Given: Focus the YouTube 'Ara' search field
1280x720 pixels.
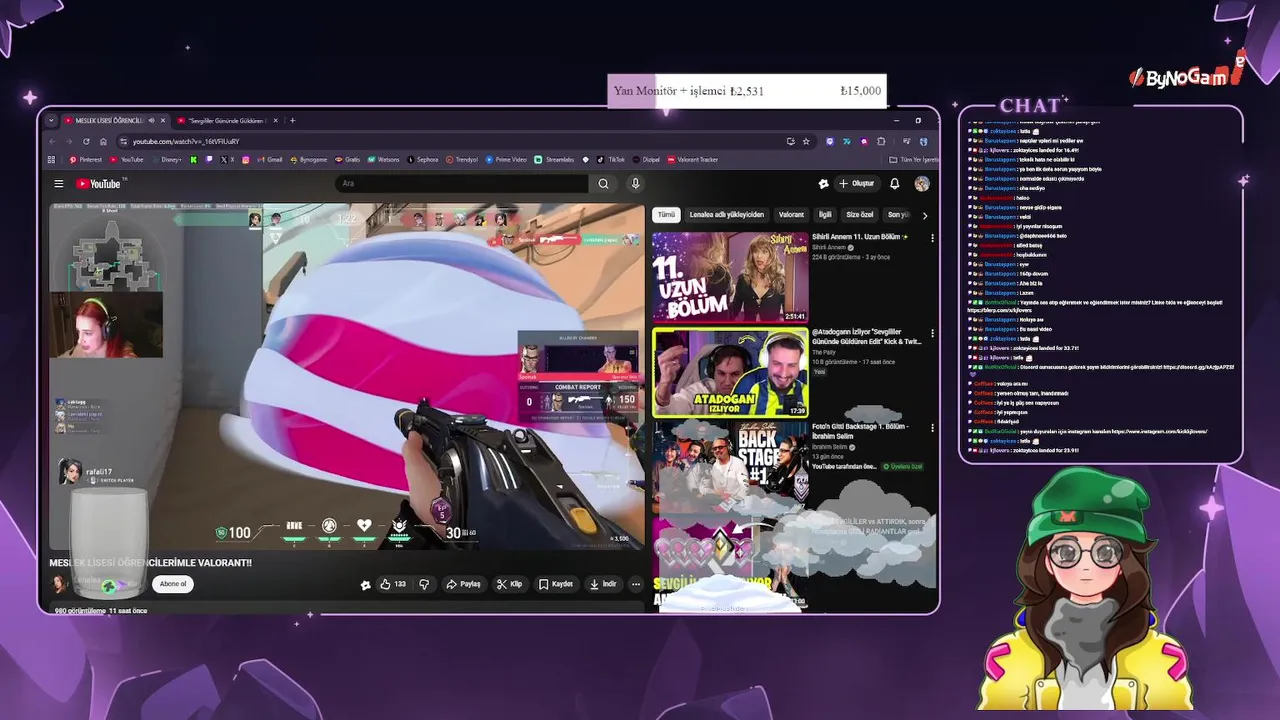Looking at the screenshot, I should click(x=463, y=184).
